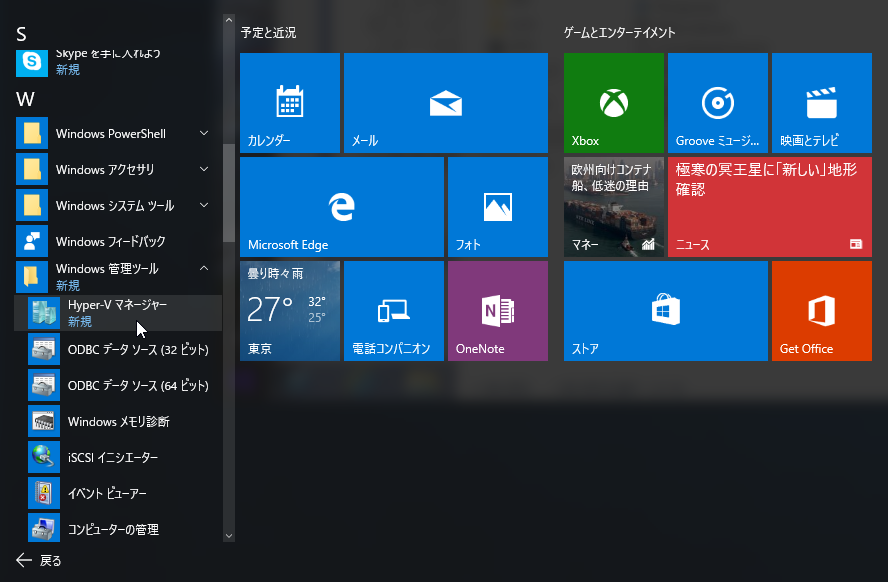888x582 pixels.
Task: Launch Hyper-V マネージャー icon
Action: (x=44, y=313)
